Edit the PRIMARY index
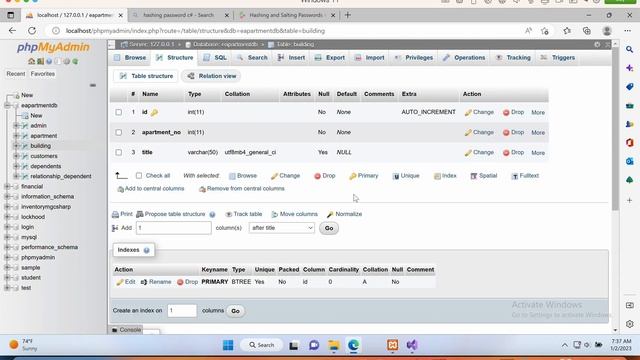The height and width of the screenshot is (360, 640). [x=126, y=282]
